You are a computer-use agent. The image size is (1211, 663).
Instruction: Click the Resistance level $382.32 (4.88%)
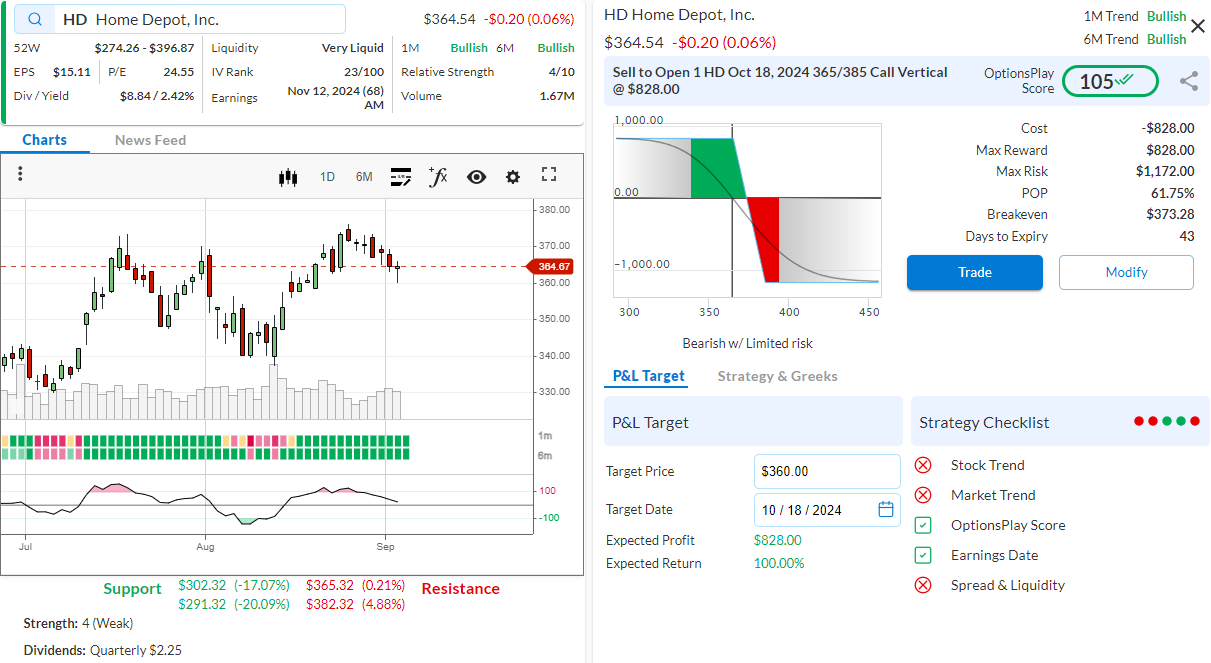[x=355, y=604]
